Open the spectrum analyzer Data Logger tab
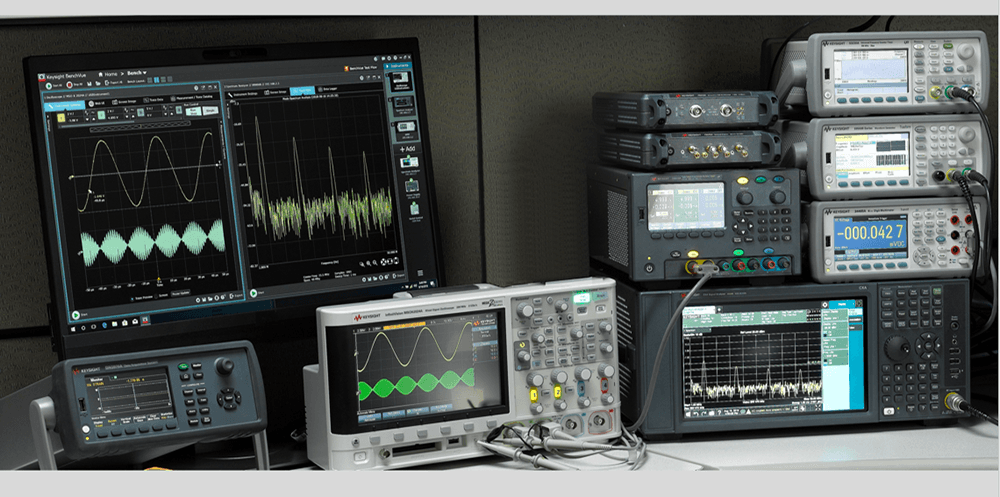The height and width of the screenshot is (497, 1000). coord(327,89)
